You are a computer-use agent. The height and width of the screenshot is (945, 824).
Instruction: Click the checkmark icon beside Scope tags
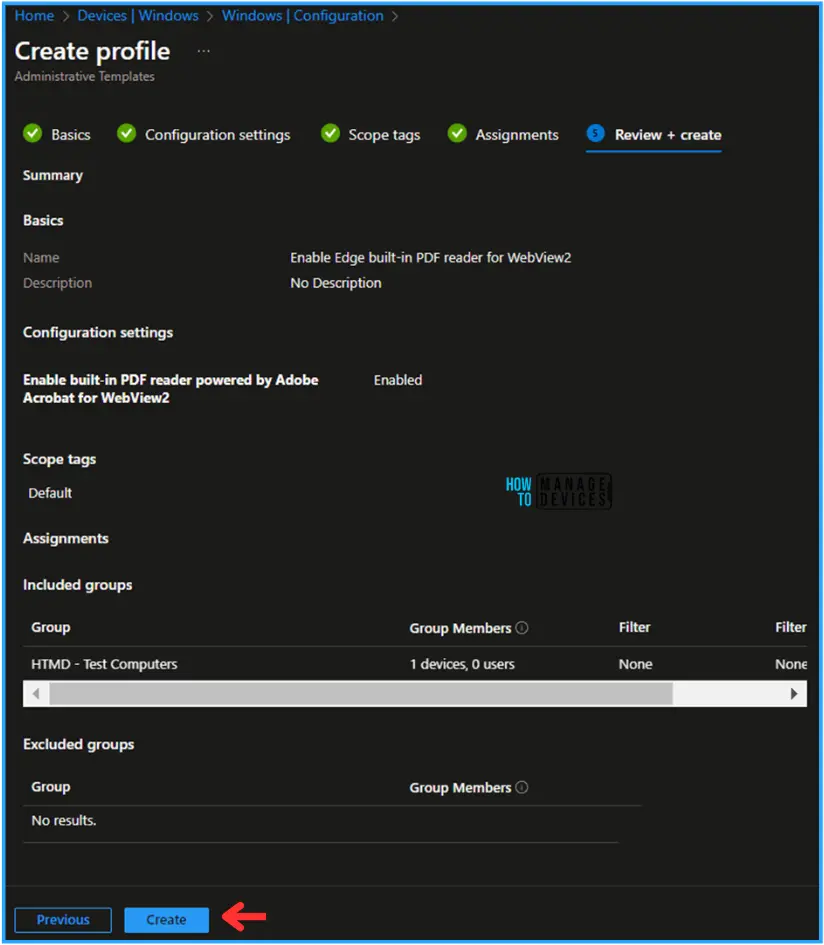coord(330,133)
